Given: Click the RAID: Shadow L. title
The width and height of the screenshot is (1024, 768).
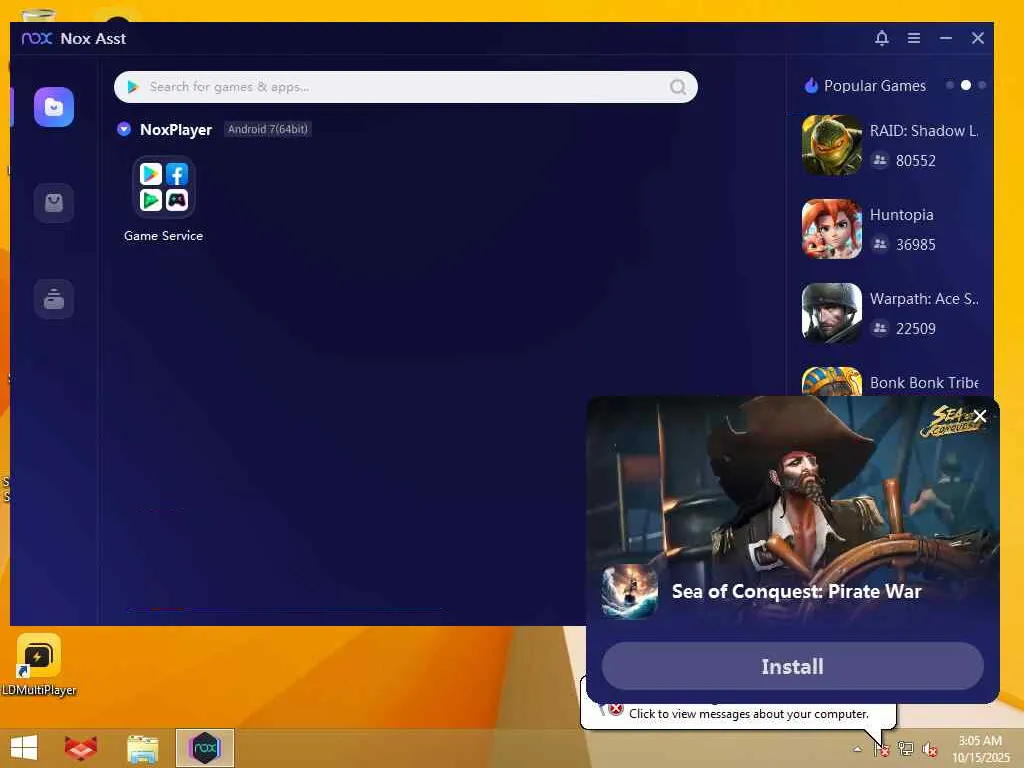Looking at the screenshot, I should click(x=924, y=131).
